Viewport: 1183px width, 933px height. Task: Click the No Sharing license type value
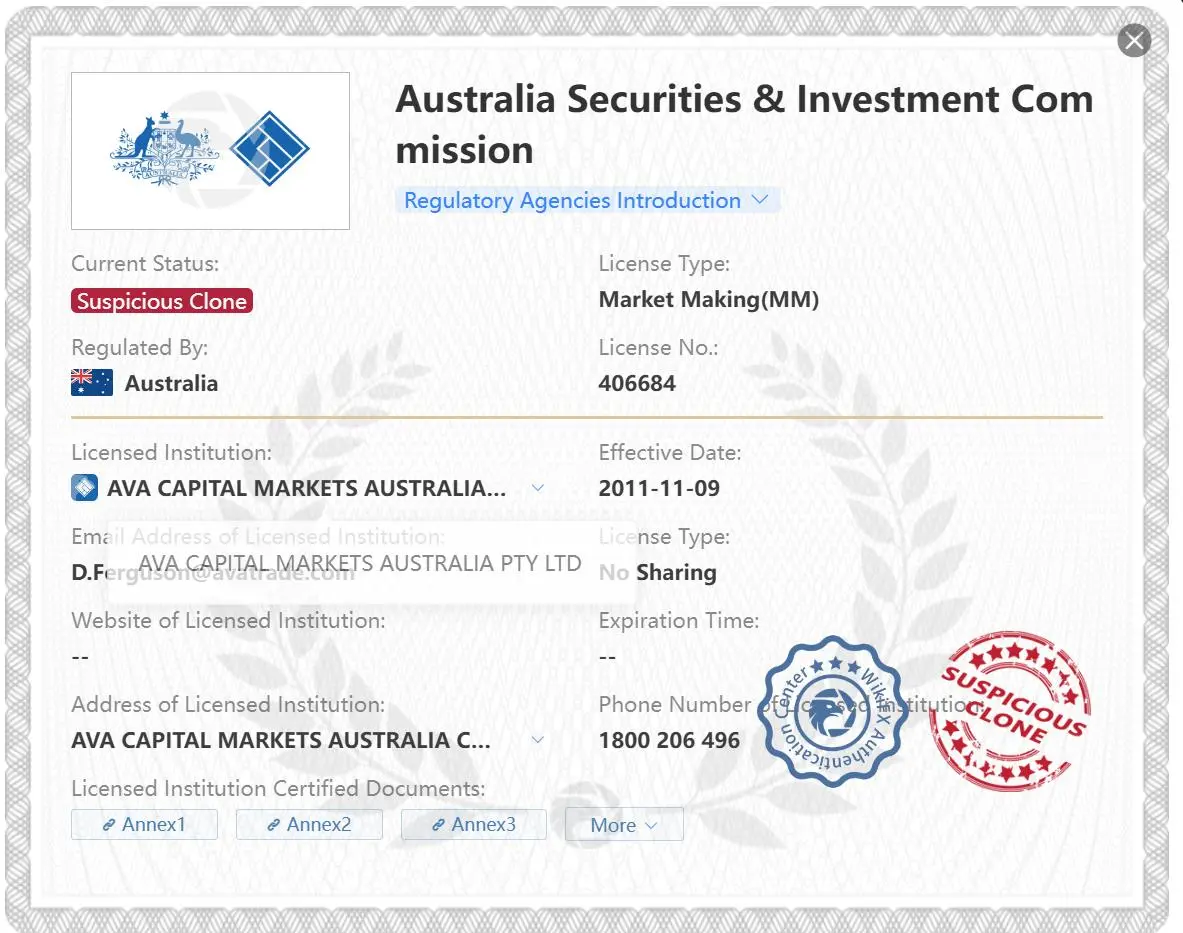coord(658,572)
